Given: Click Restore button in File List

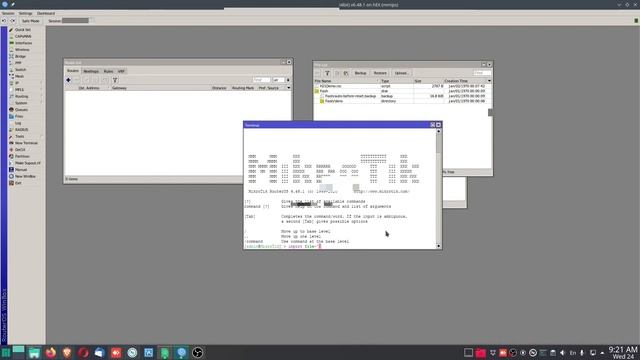Looking at the screenshot, I should coord(380,73).
